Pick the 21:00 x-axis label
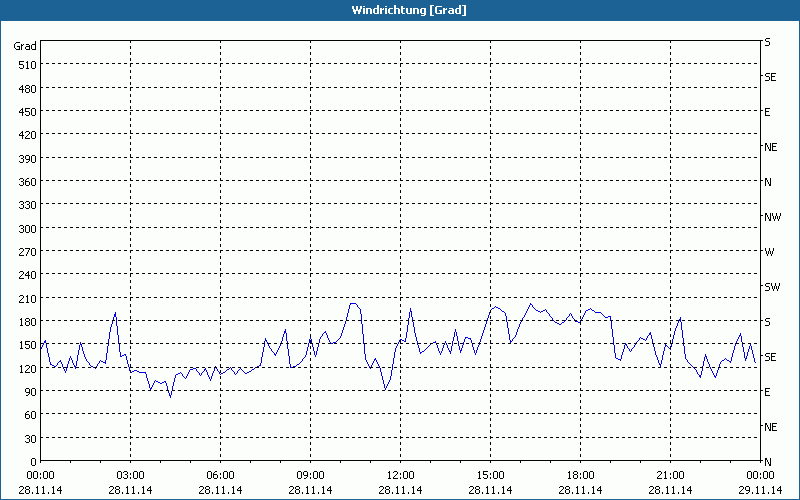 click(x=670, y=475)
